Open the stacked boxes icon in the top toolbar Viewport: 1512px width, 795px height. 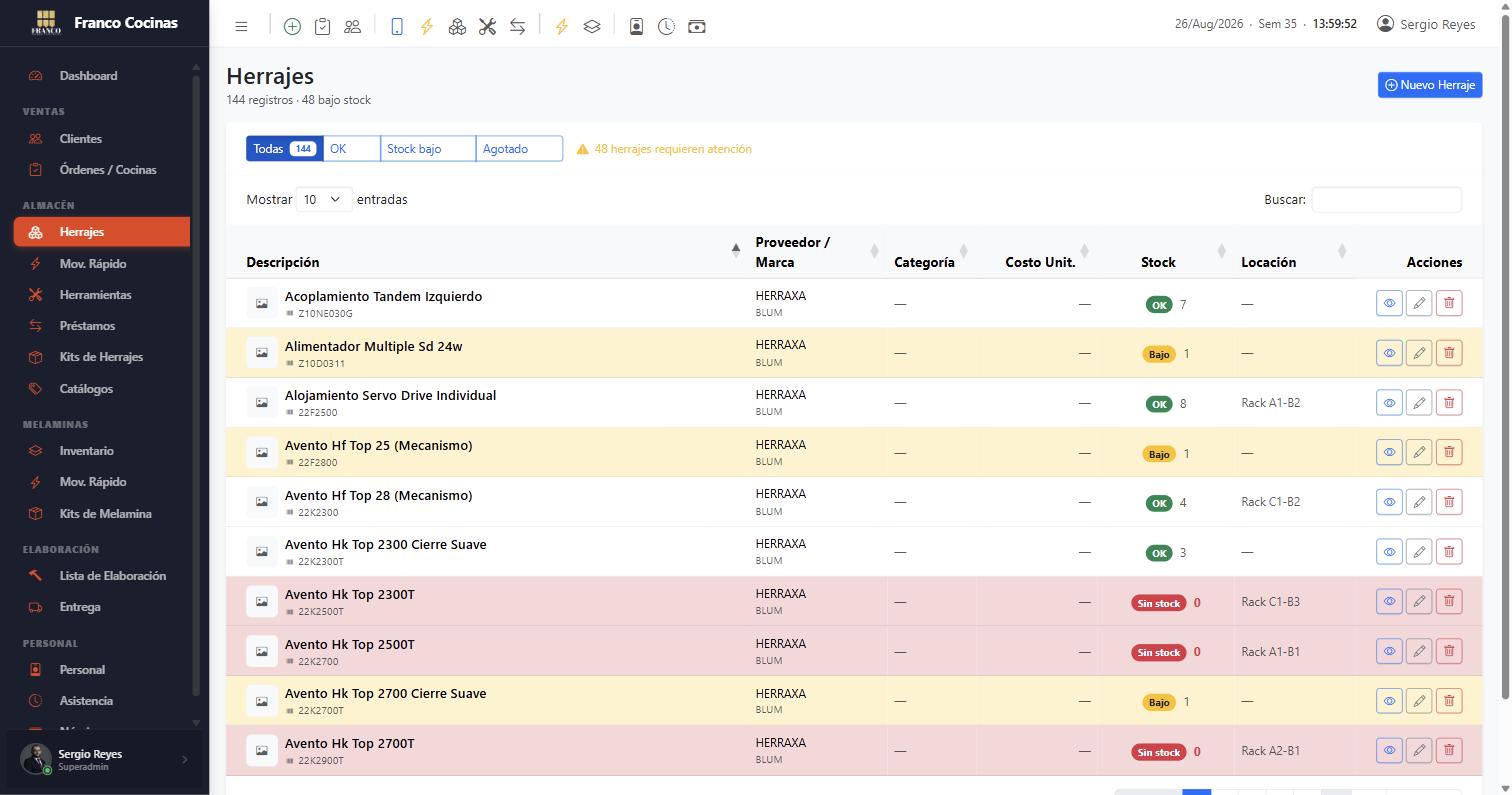tap(457, 27)
